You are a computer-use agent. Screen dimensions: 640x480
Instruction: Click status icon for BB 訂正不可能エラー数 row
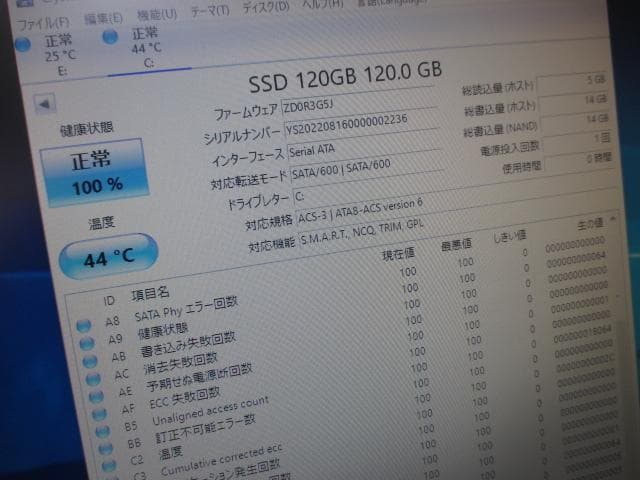(105, 448)
